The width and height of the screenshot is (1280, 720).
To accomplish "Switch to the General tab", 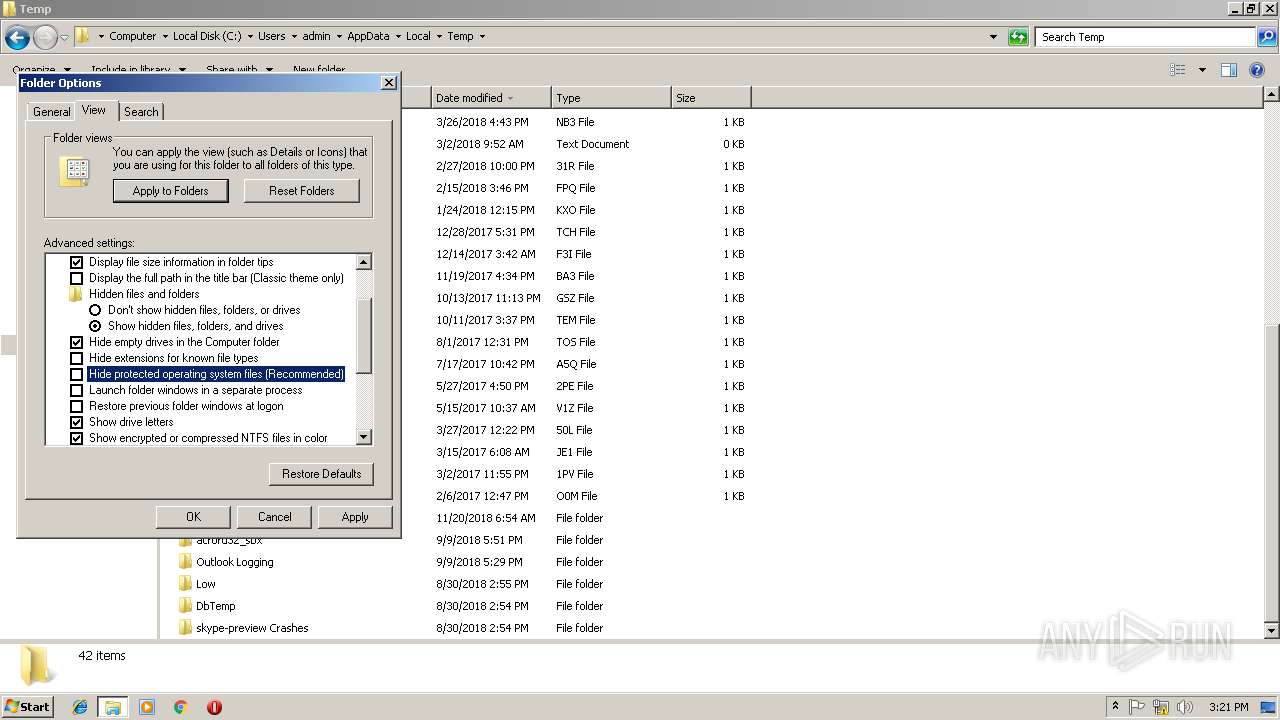I will click(51, 112).
